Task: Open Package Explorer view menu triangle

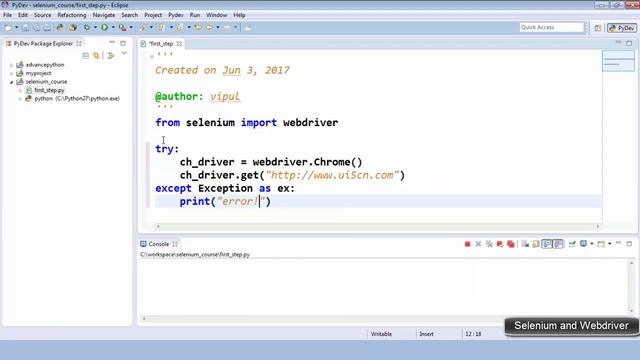Action: pyautogui.click(x=124, y=54)
